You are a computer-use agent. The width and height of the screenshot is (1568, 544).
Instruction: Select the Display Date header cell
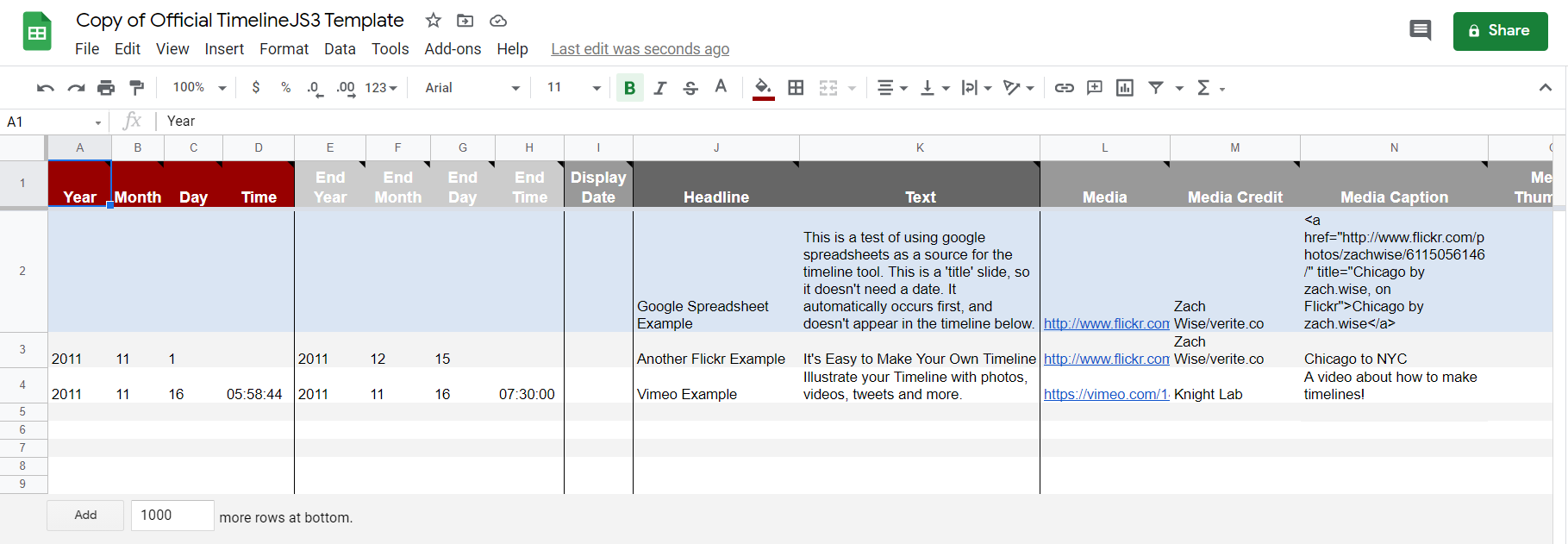(x=598, y=184)
